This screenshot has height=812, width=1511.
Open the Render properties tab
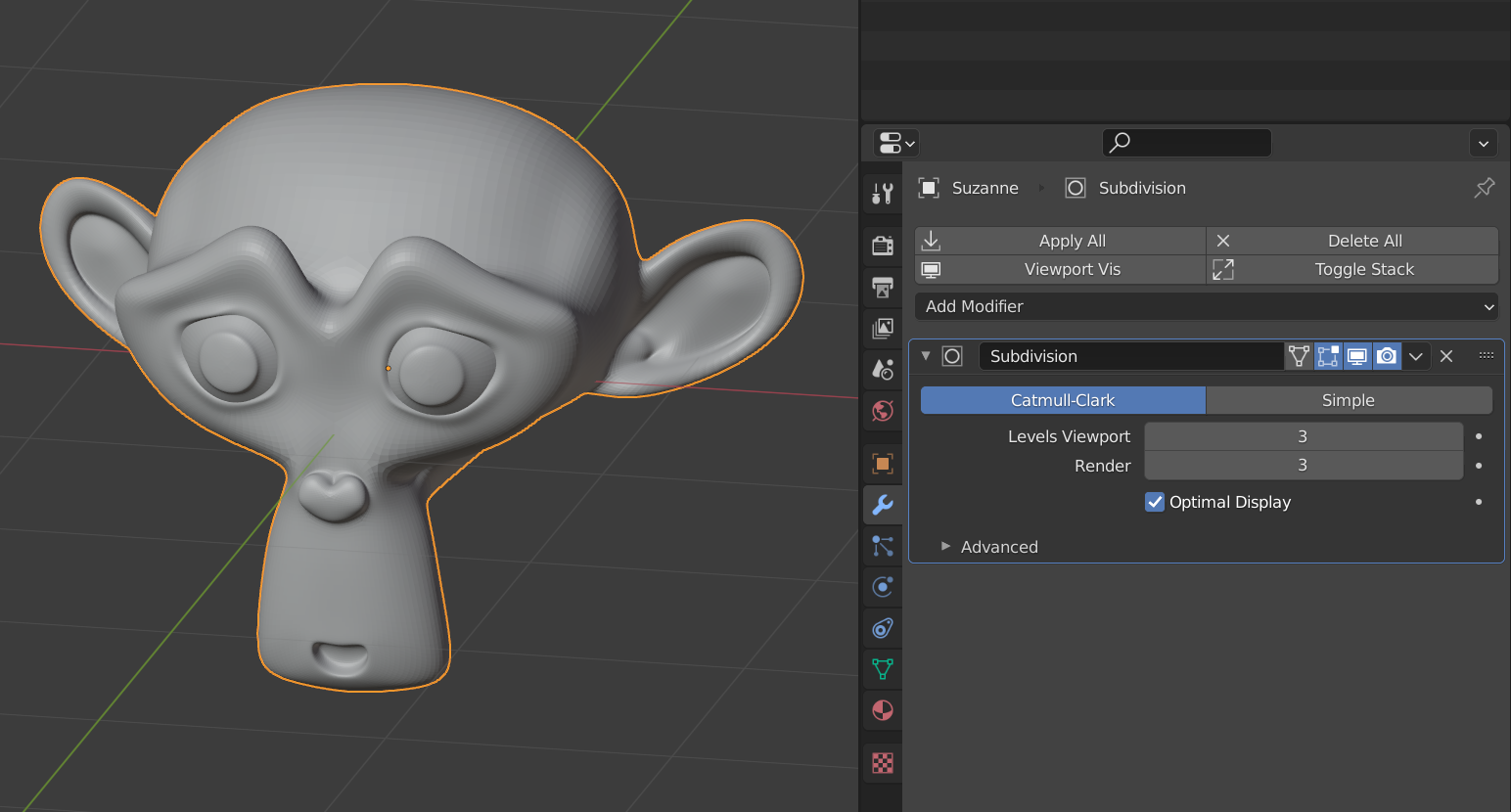883,245
